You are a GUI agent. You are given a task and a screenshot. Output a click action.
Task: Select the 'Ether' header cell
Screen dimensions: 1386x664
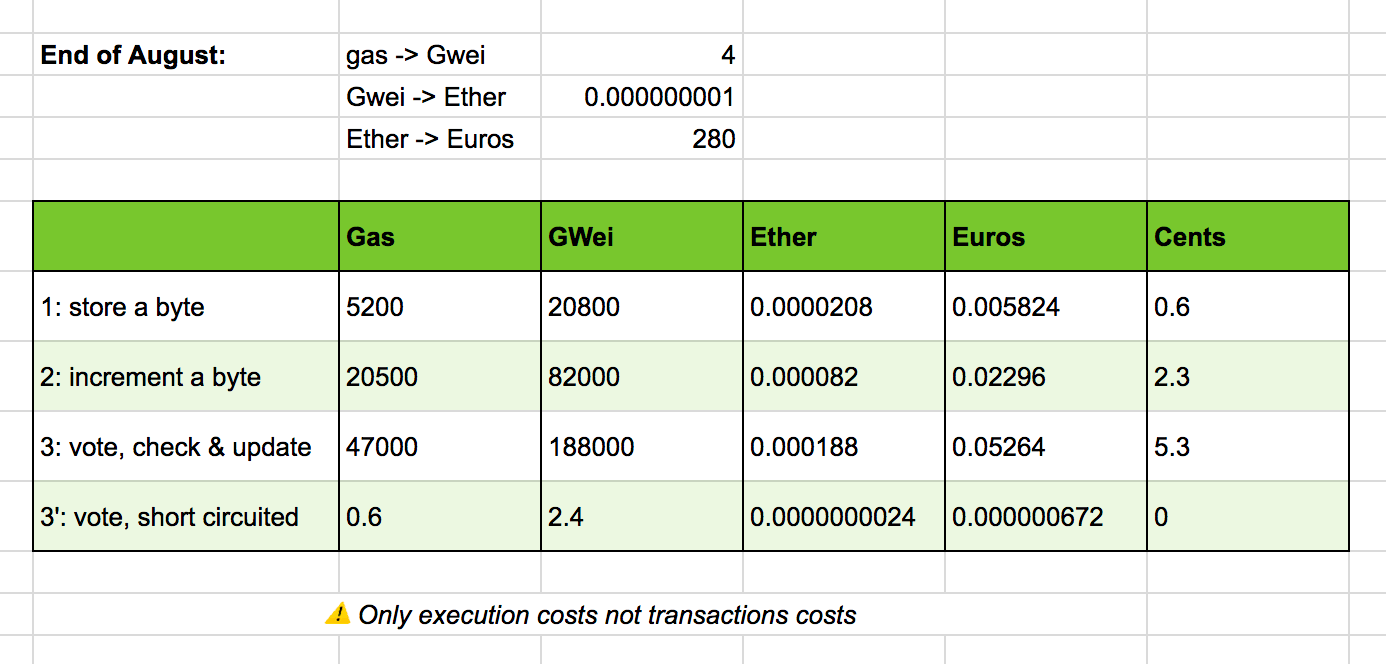click(843, 237)
